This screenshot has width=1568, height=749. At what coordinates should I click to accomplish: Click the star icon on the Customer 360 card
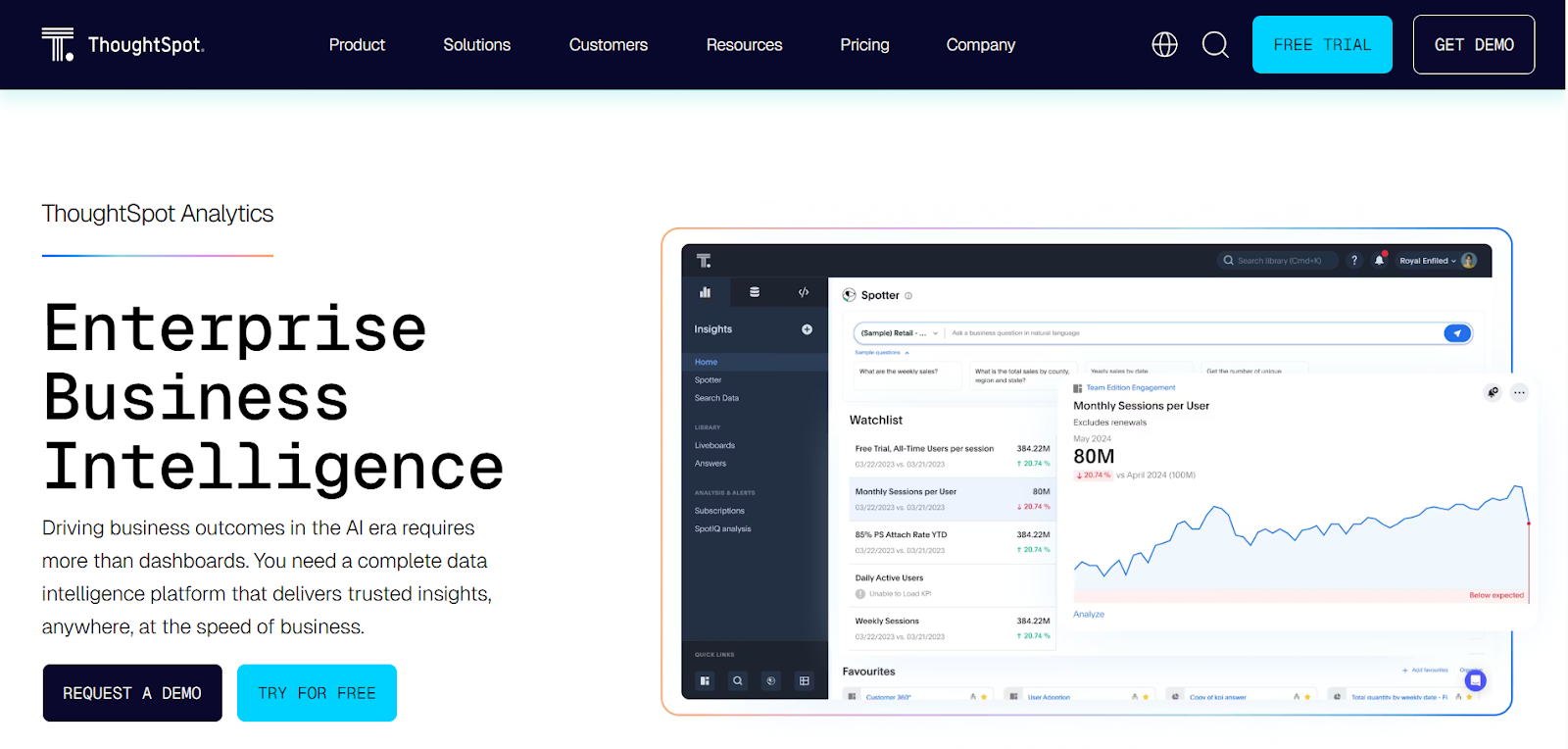click(984, 697)
